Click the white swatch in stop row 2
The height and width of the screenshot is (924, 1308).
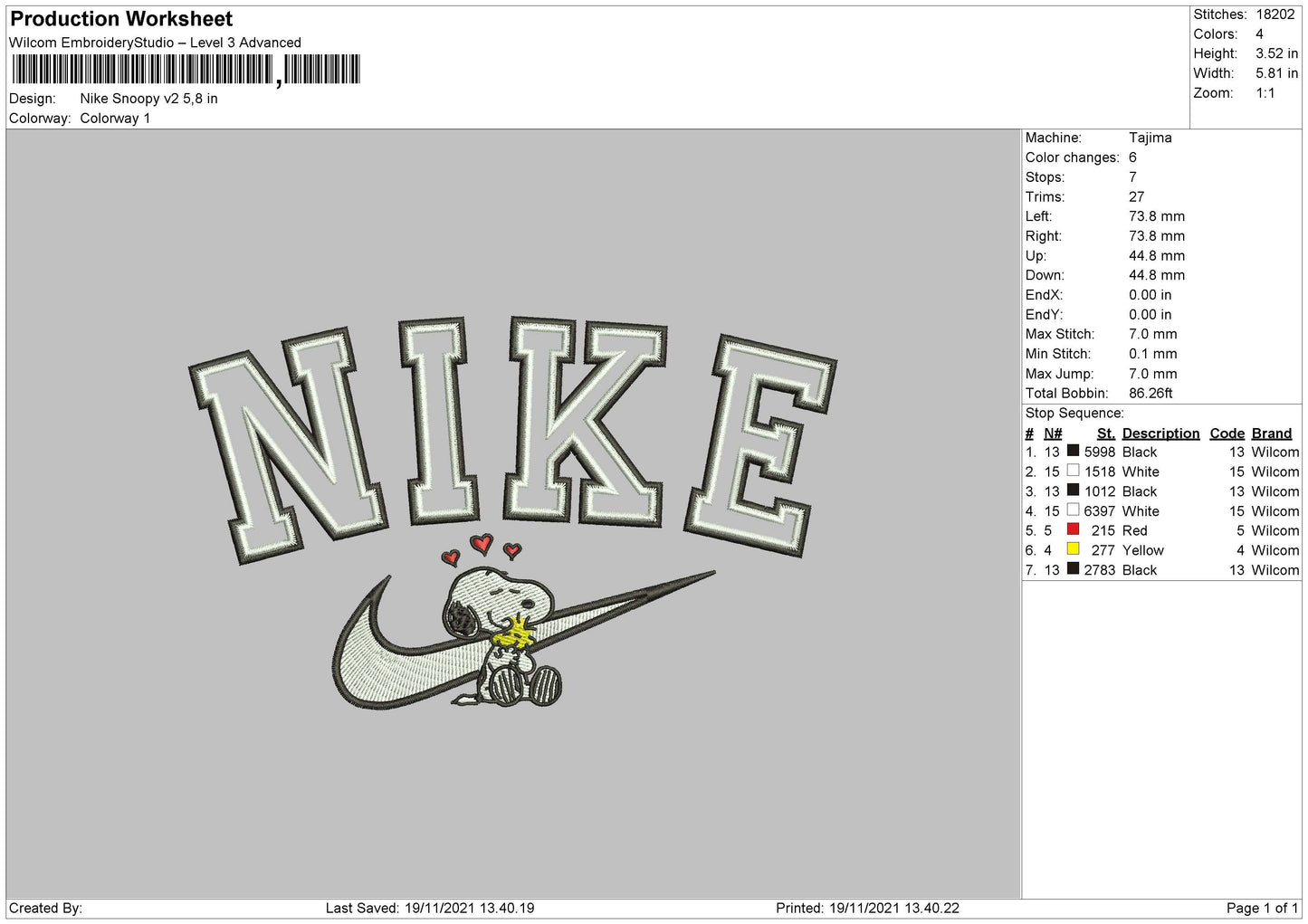1073,471
